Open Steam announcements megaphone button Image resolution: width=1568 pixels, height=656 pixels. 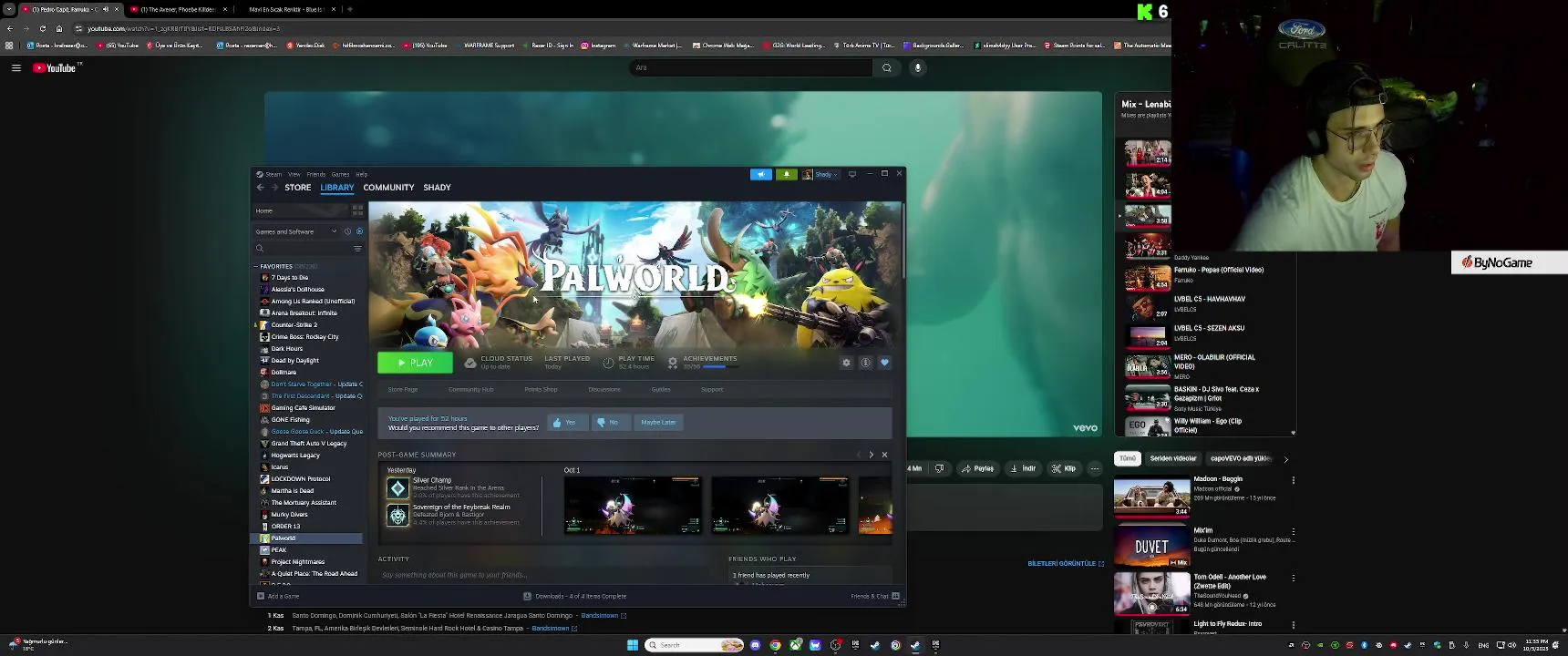click(x=761, y=174)
